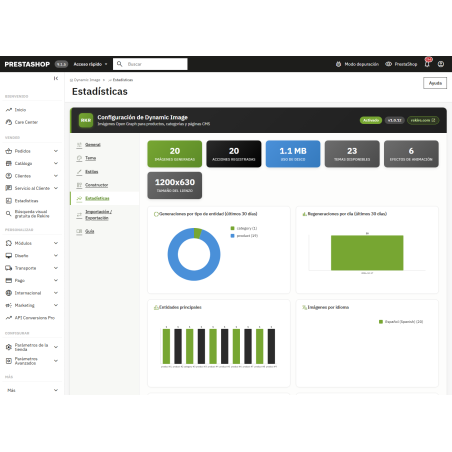Click the Modo depuración link
Viewport: 452px width, 452px height.
(x=361, y=64)
